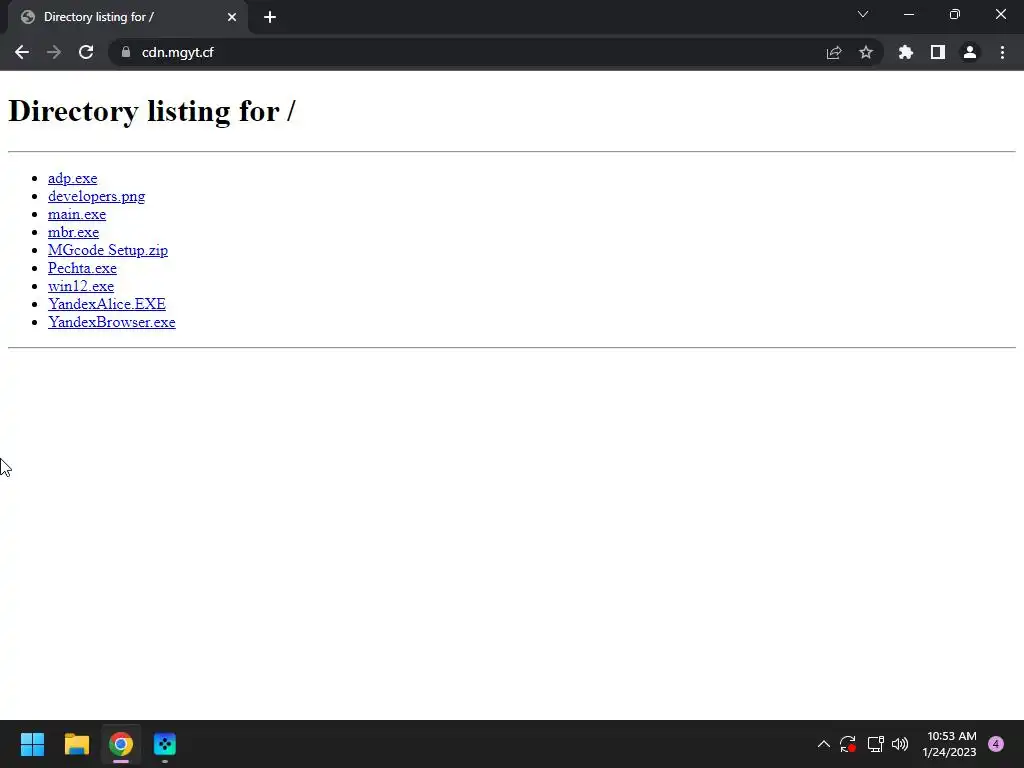Click the mbr.exe link
The height and width of the screenshot is (768, 1024).
[x=73, y=232]
